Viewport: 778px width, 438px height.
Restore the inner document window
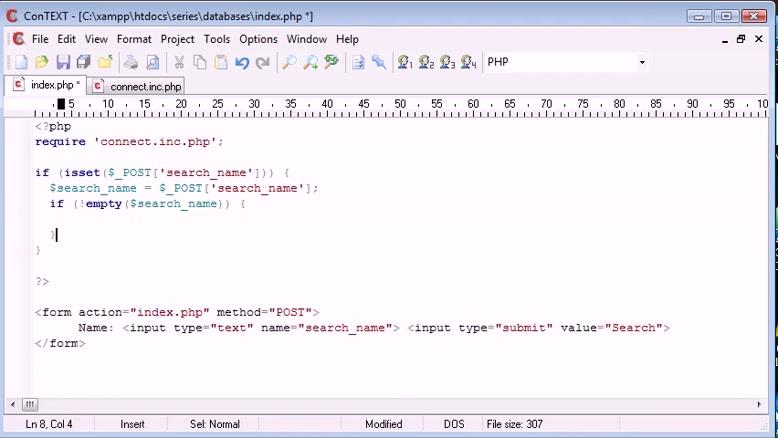click(741, 39)
